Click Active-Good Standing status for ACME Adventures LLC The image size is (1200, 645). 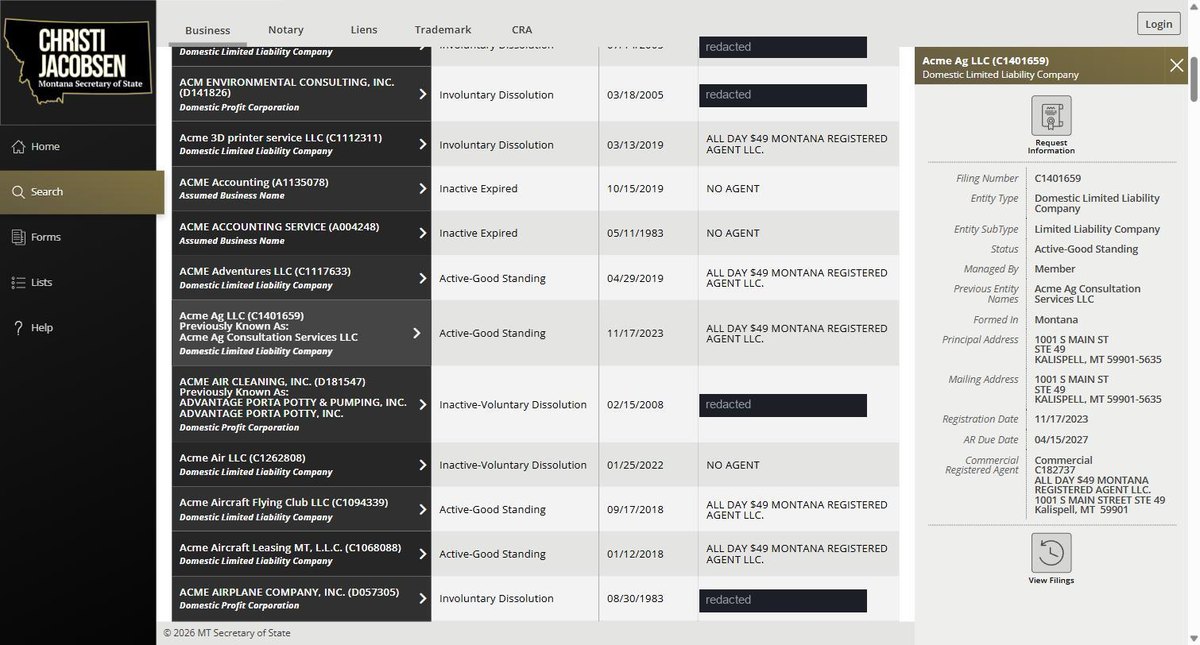click(x=492, y=279)
